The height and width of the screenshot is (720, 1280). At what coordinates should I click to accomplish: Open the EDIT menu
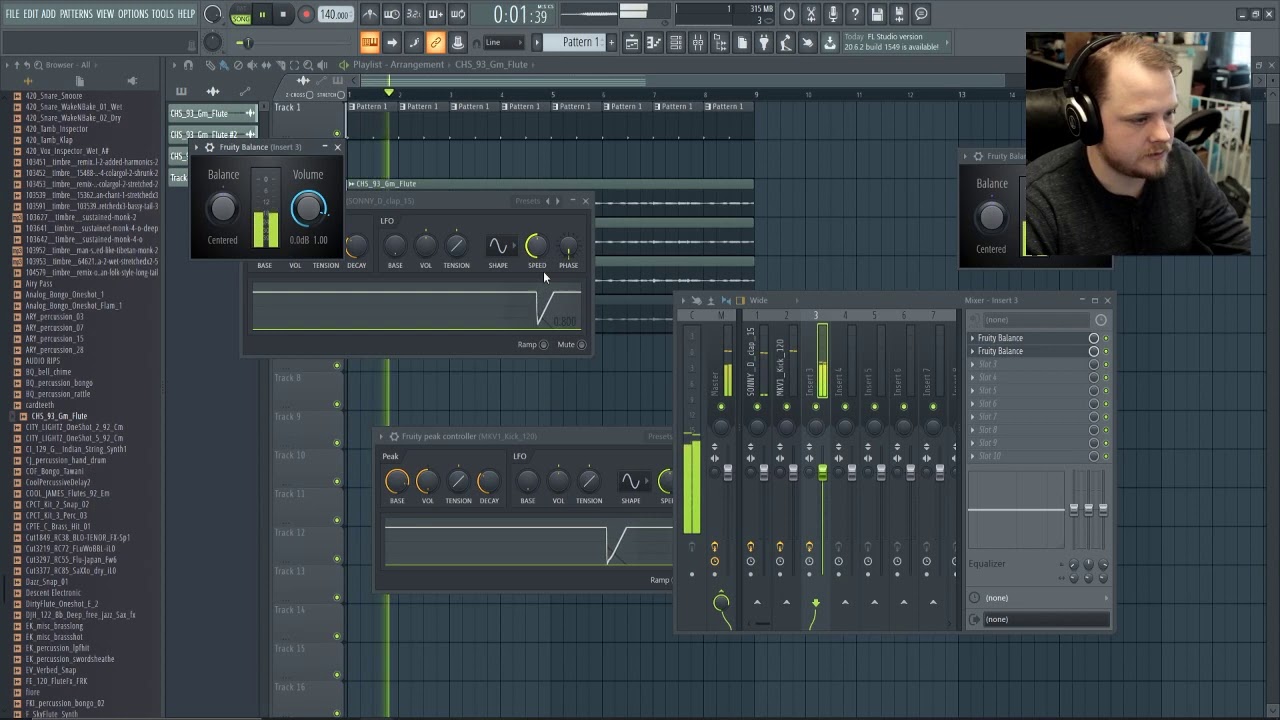click(31, 14)
